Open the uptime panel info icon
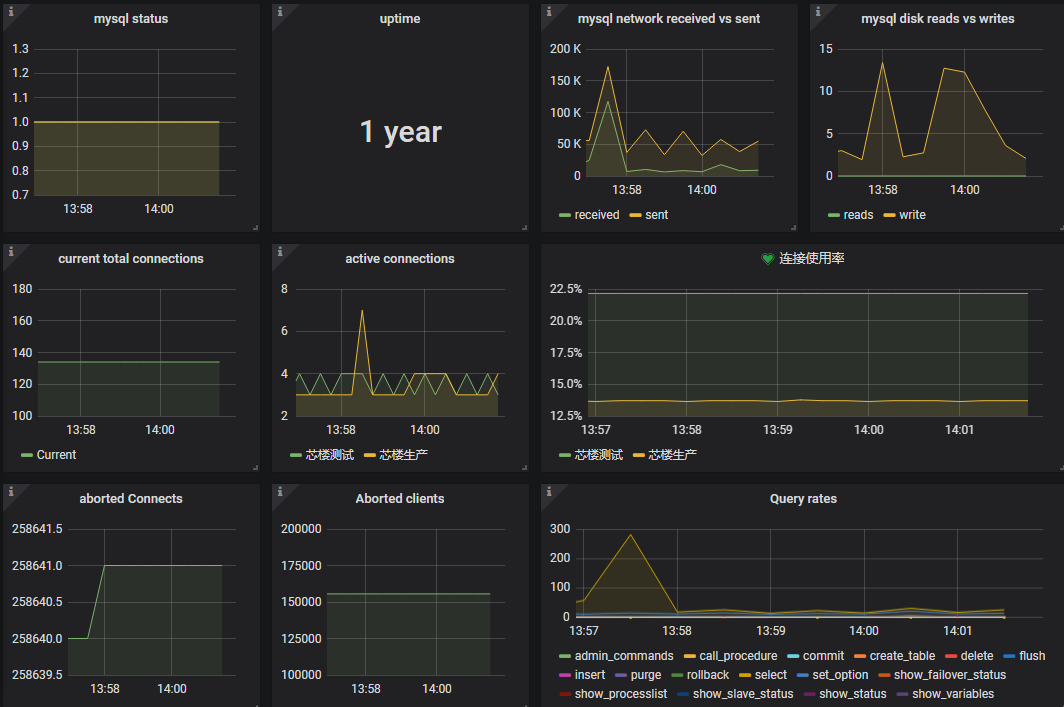Screen dimensions: 1064x707 tap(280, 12)
